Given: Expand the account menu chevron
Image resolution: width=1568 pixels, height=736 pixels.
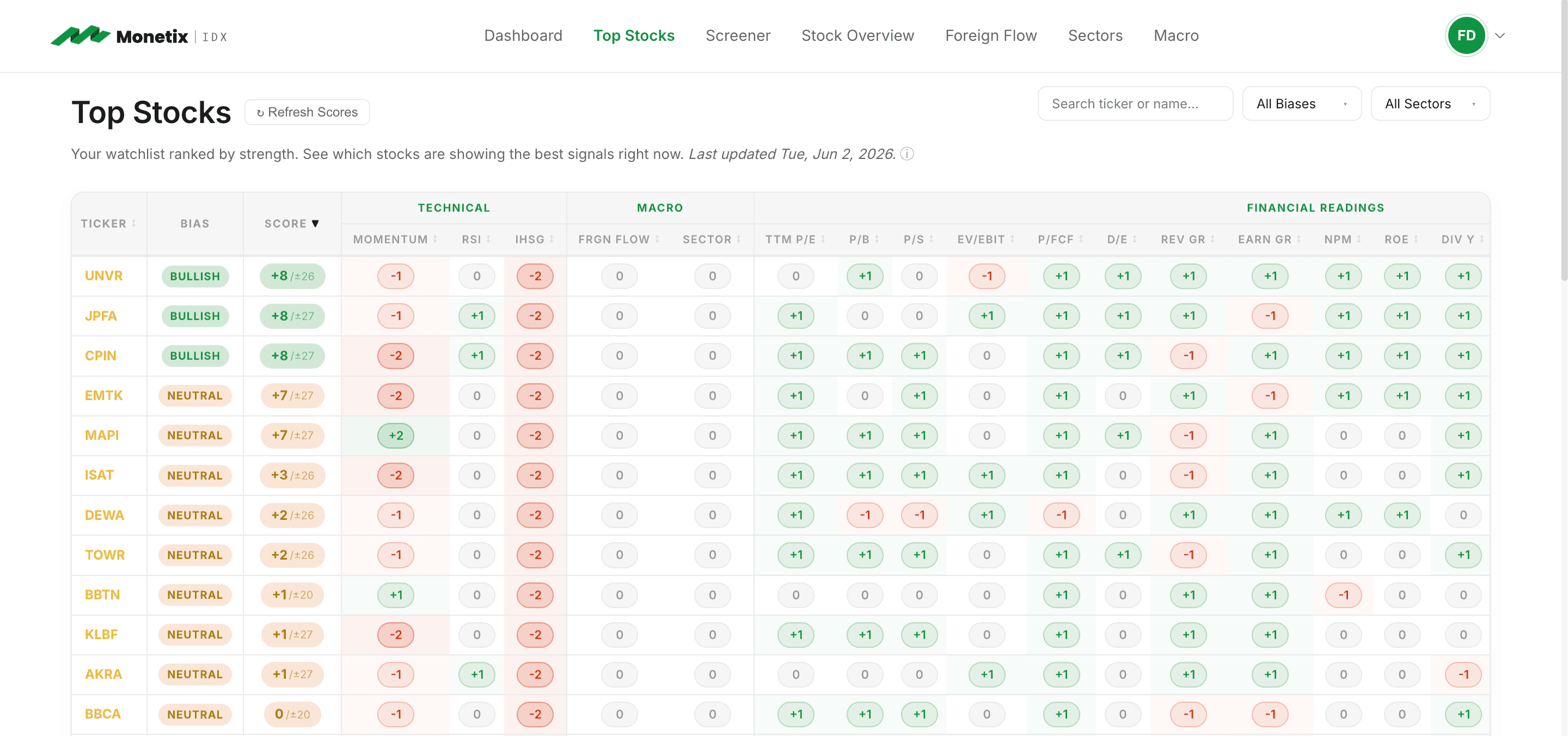Looking at the screenshot, I should [x=1500, y=36].
